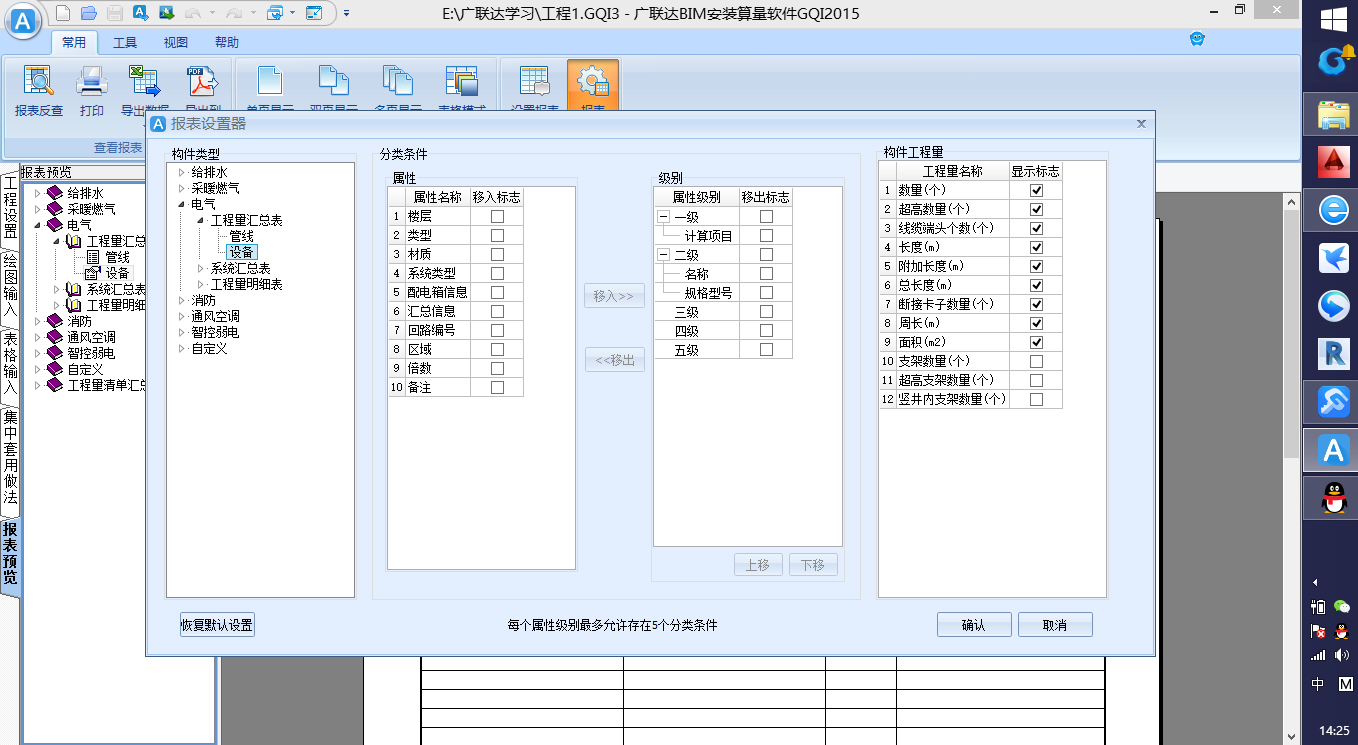
Task: Click the 上移 button
Action: pos(758,565)
